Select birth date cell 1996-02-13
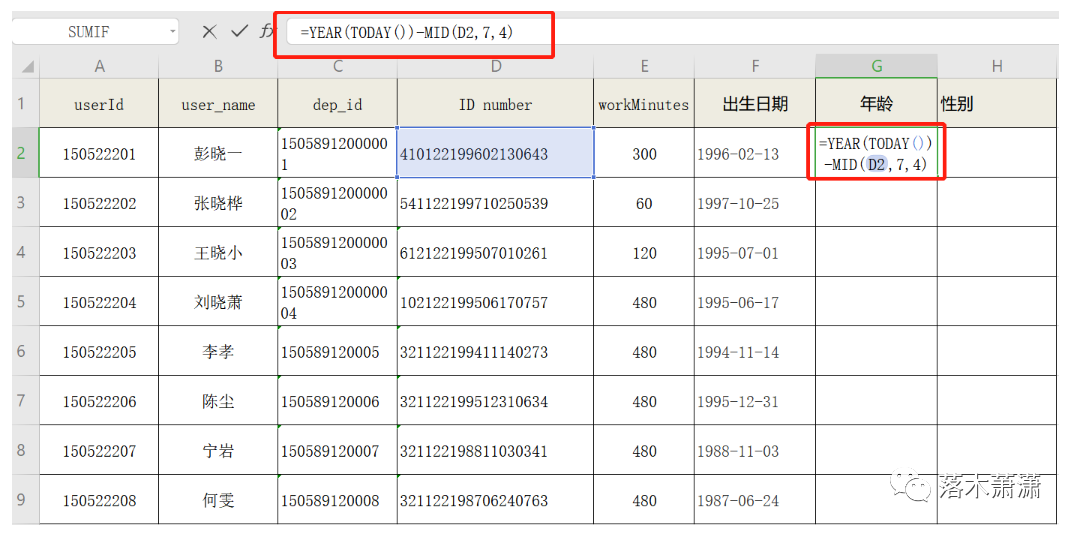This screenshot has width=1076, height=533. [755, 153]
